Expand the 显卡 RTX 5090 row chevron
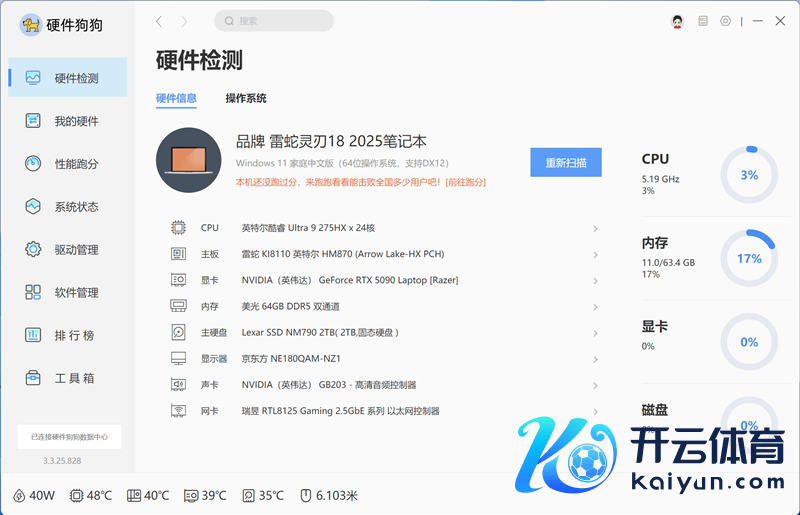This screenshot has height=515, width=800. click(x=595, y=281)
